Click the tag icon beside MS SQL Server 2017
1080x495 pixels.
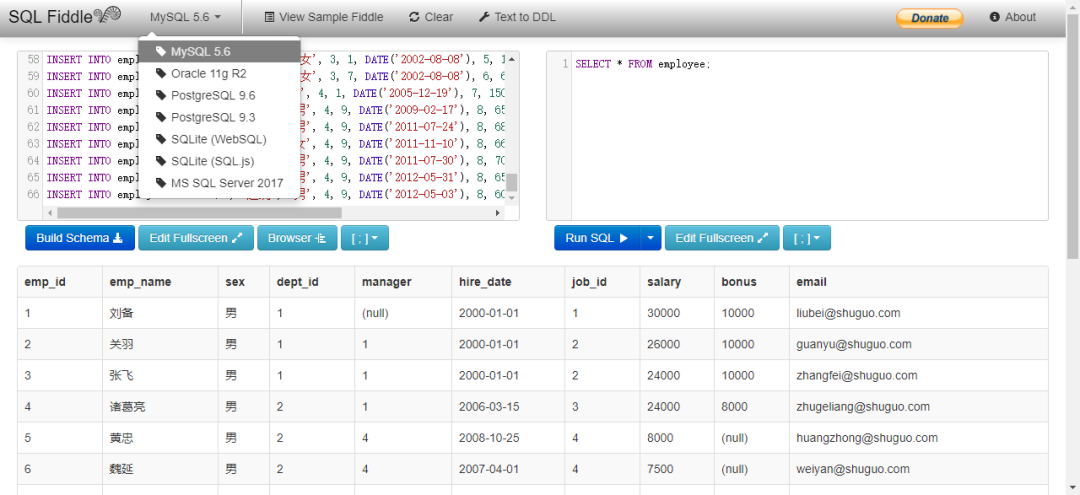[x=160, y=183]
